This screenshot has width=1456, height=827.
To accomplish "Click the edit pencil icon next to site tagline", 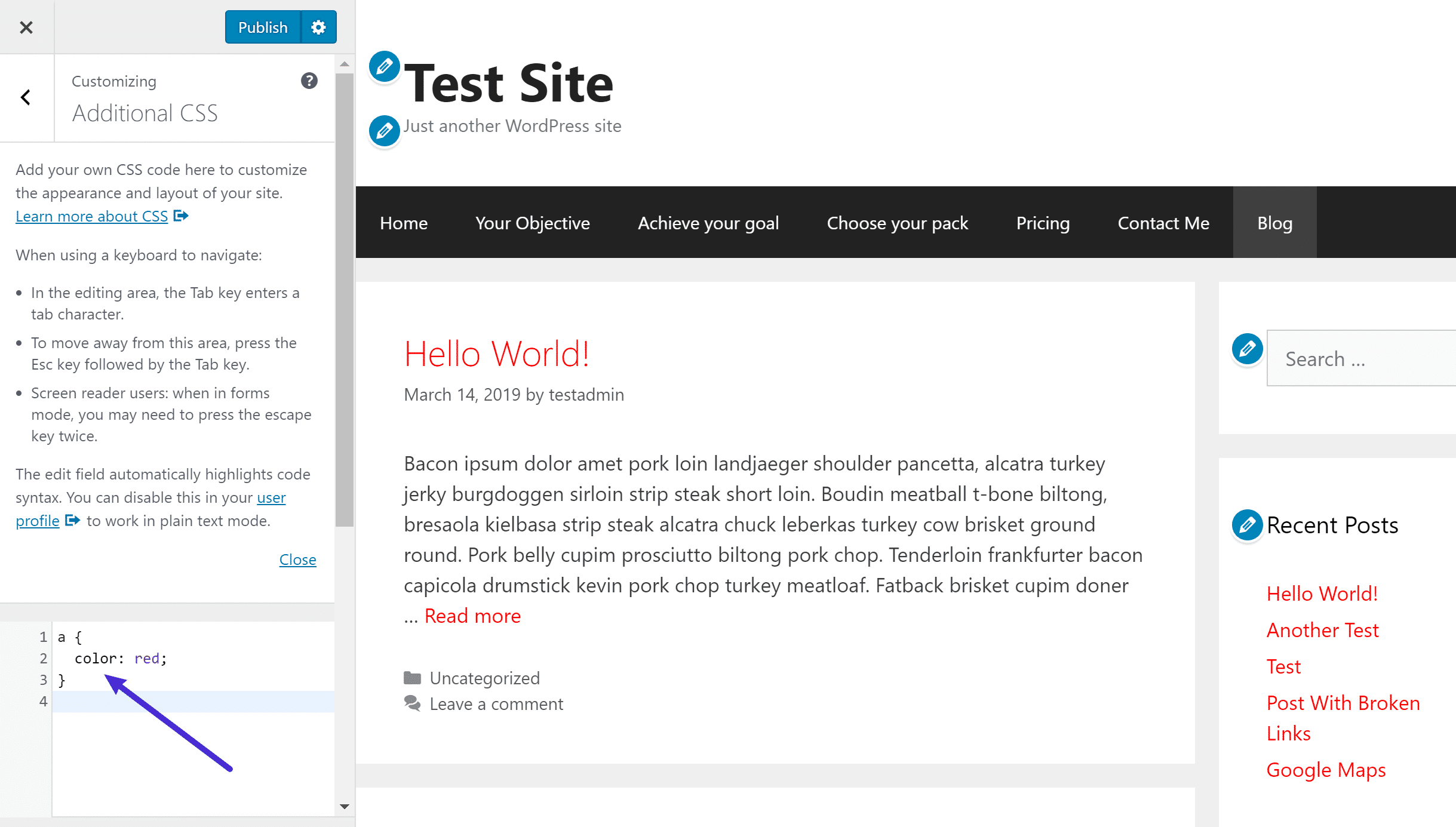I will coord(384,129).
